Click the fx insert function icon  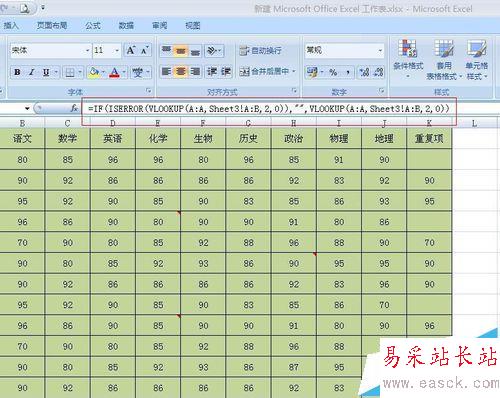click(x=74, y=108)
